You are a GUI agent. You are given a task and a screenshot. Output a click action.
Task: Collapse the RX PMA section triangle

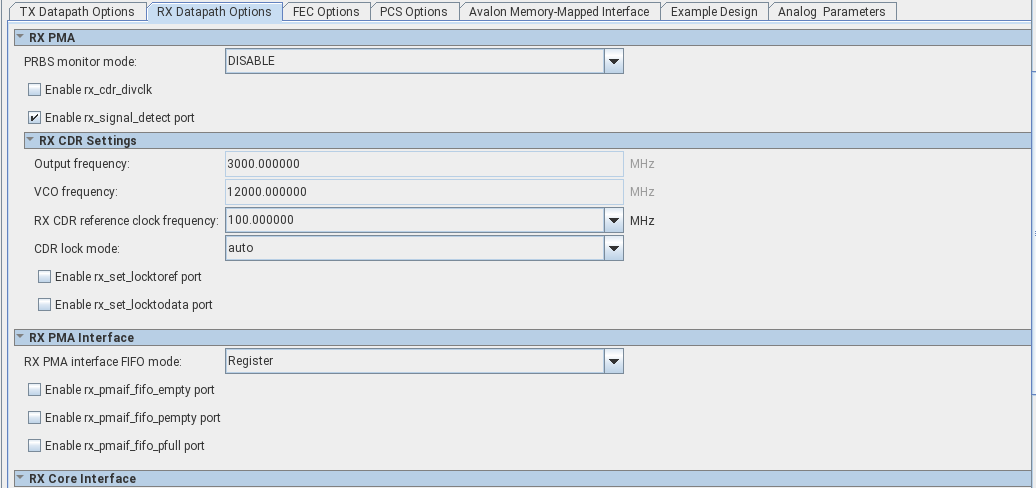[20, 38]
